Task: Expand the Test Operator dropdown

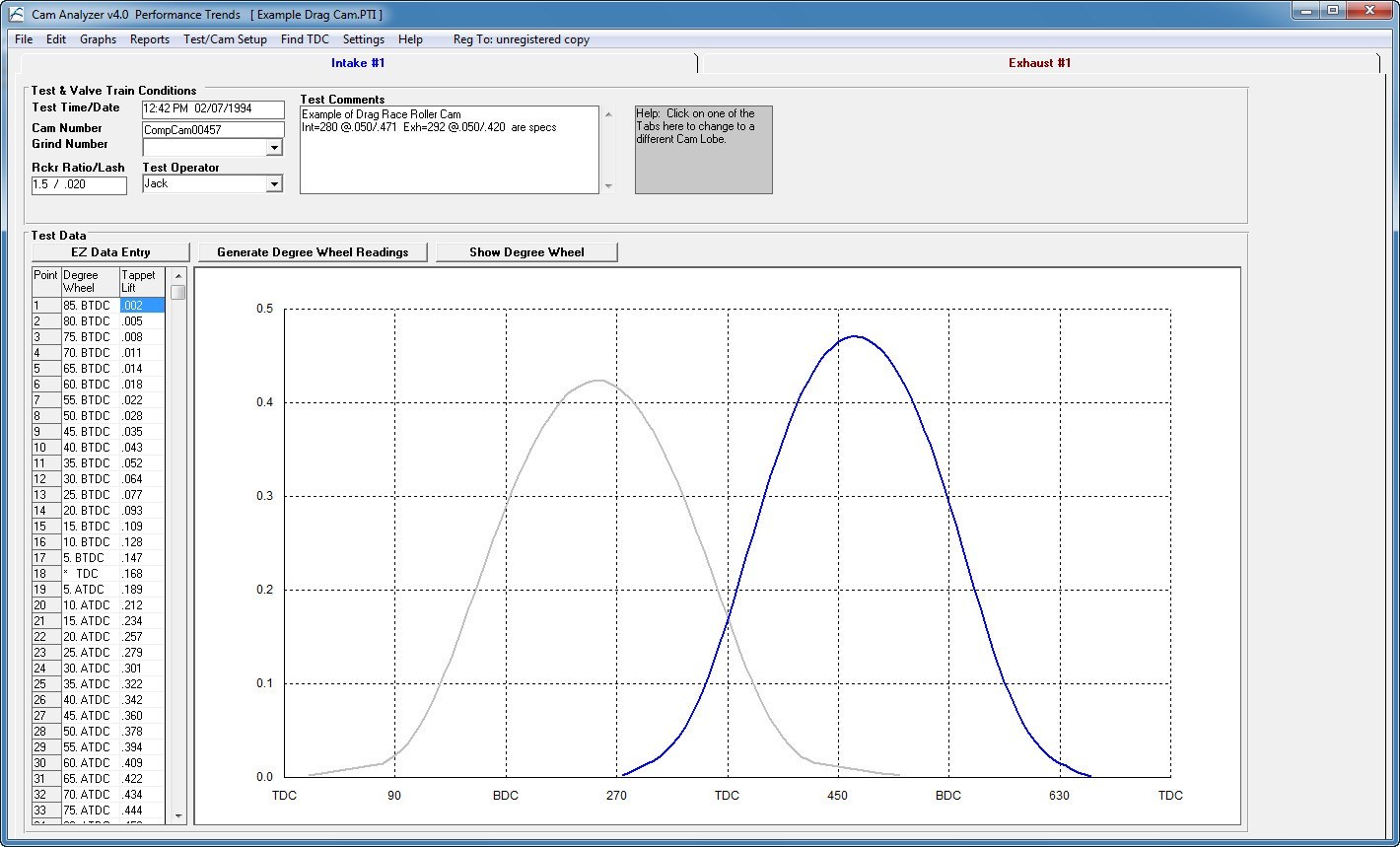Action: pyautogui.click(x=274, y=183)
